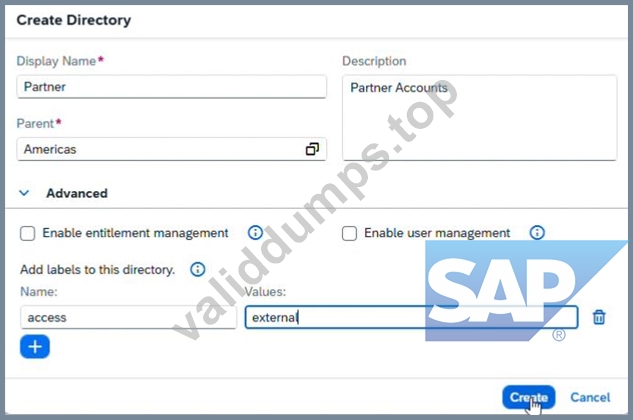Delete the access label using trash icon
The width and height of the screenshot is (633, 420).
(599, 317)
